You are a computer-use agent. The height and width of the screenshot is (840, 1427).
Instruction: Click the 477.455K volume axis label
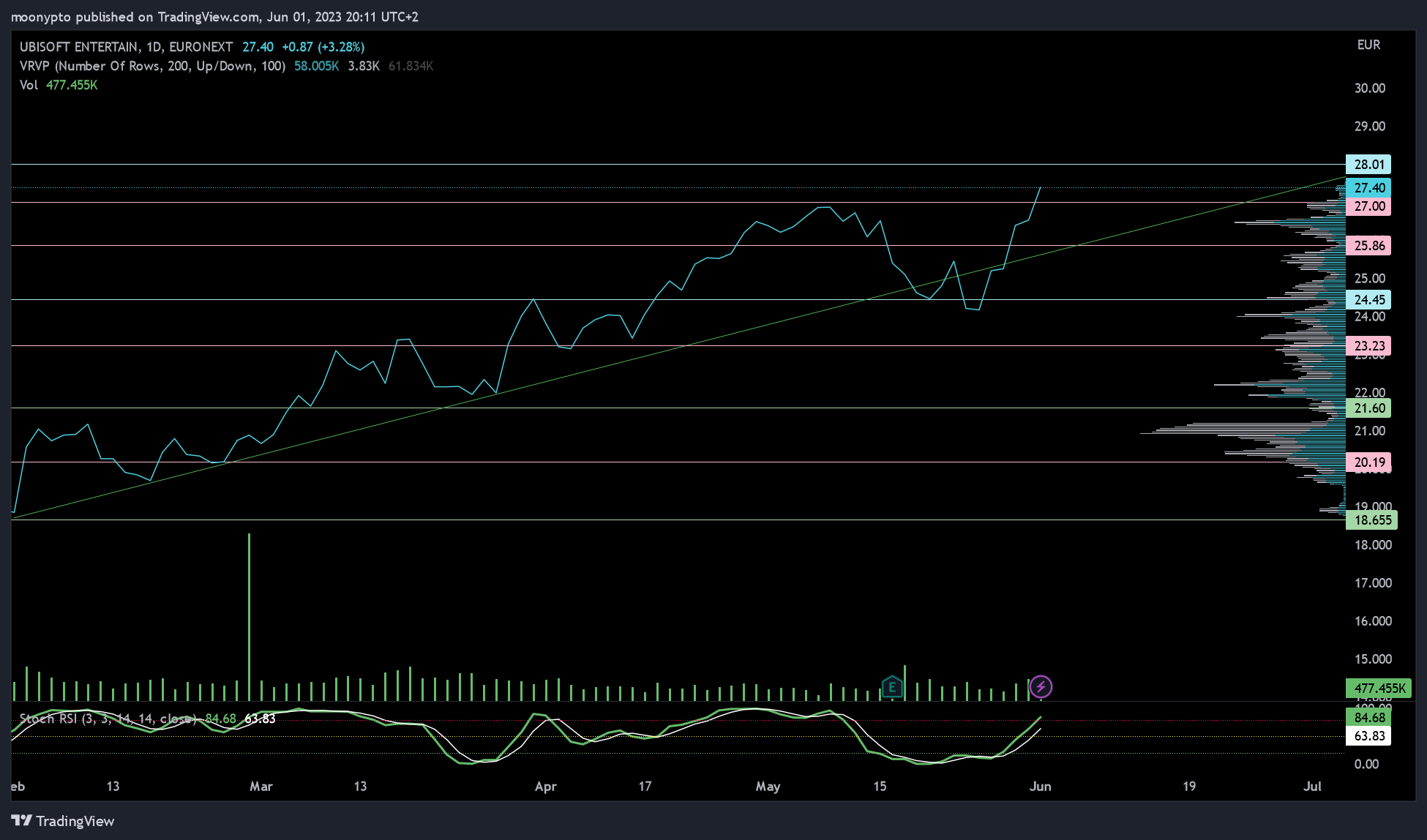(x=1379, y=689)
